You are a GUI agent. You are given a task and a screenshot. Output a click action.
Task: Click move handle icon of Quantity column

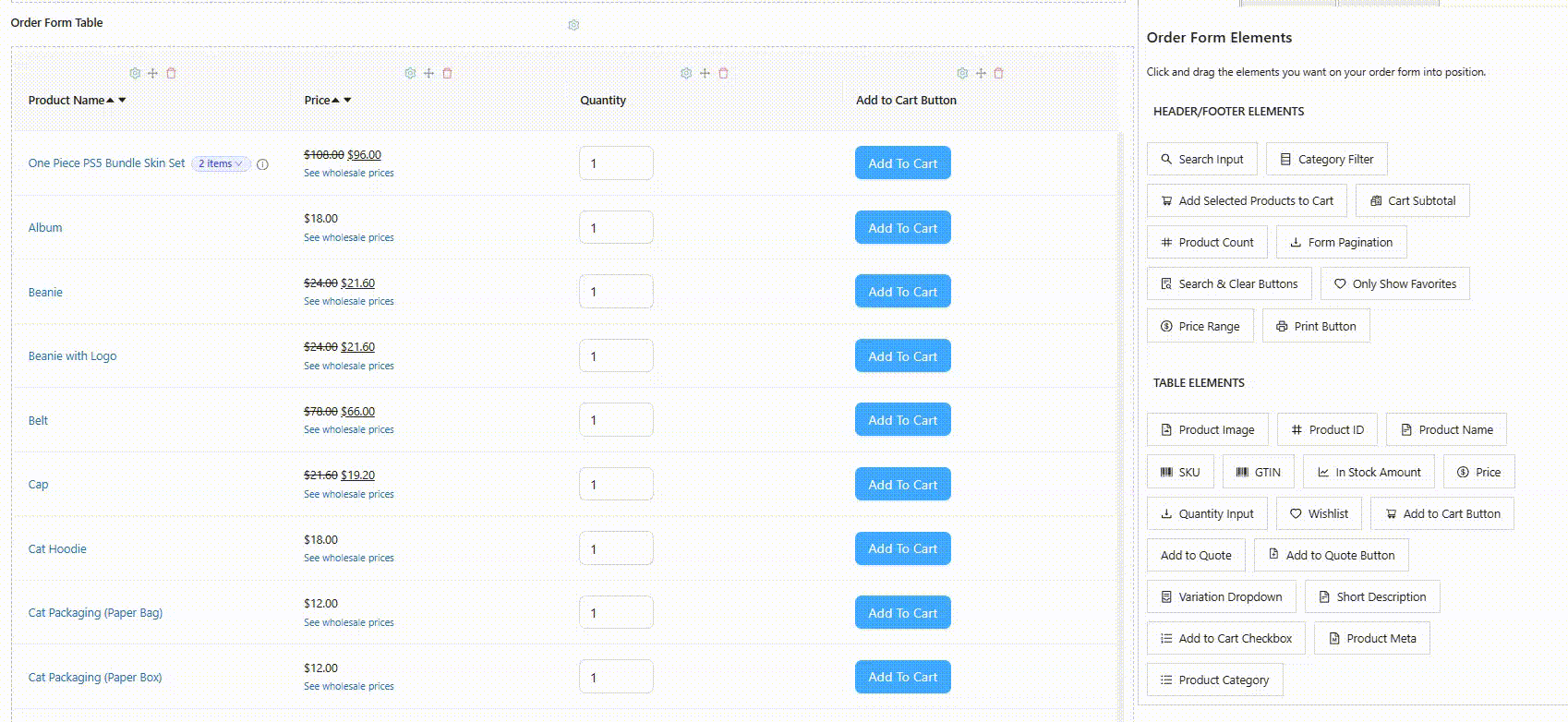pos(705,73)
